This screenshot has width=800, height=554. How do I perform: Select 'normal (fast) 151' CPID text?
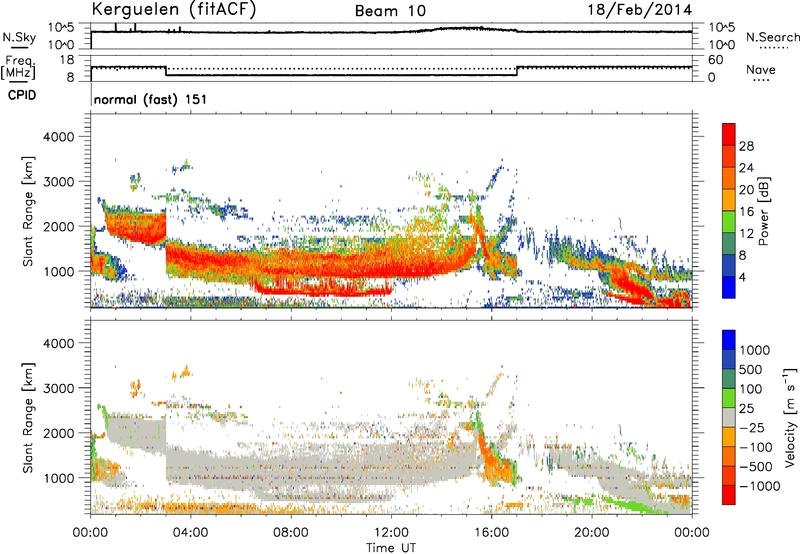pyautogui.click(x=151, y=99)
